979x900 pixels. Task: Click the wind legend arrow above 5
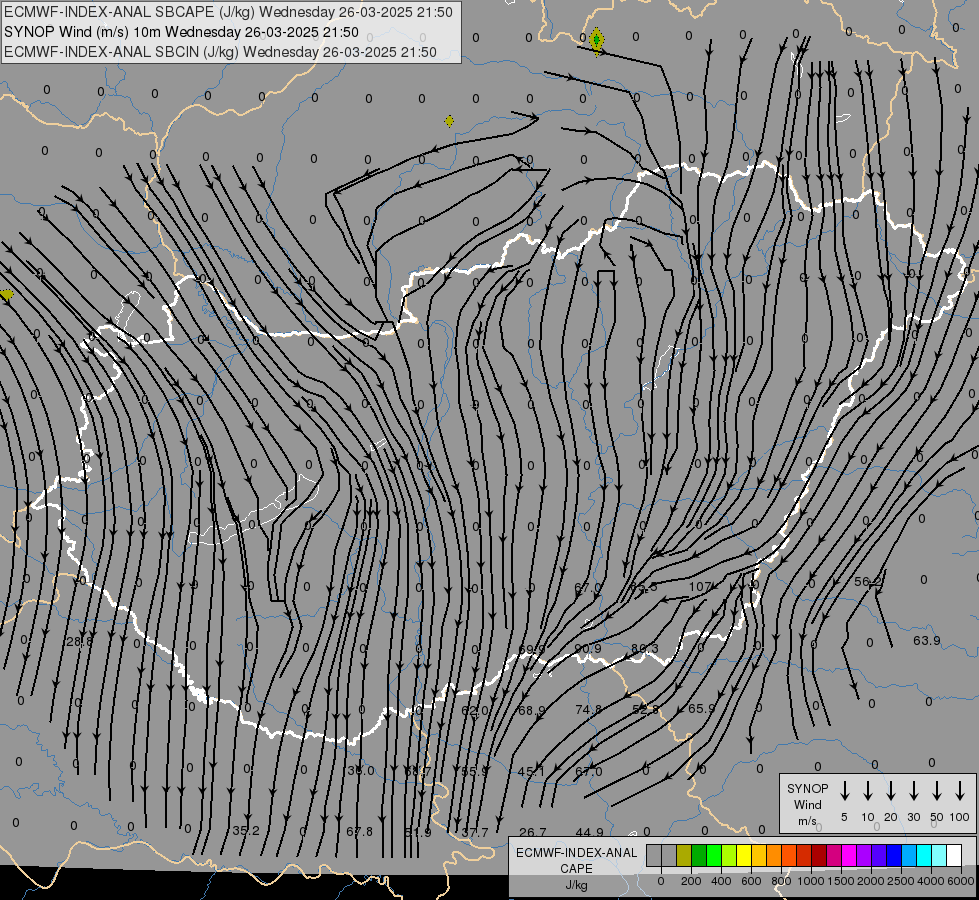pos(844,791)
